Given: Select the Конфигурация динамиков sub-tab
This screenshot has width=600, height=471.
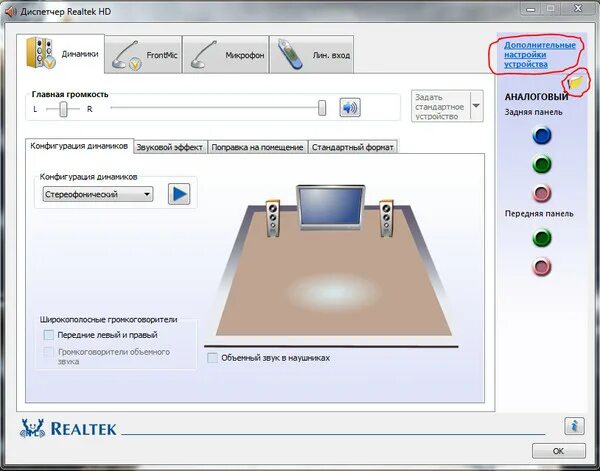Looking at the screenshot, I should 79,146.
